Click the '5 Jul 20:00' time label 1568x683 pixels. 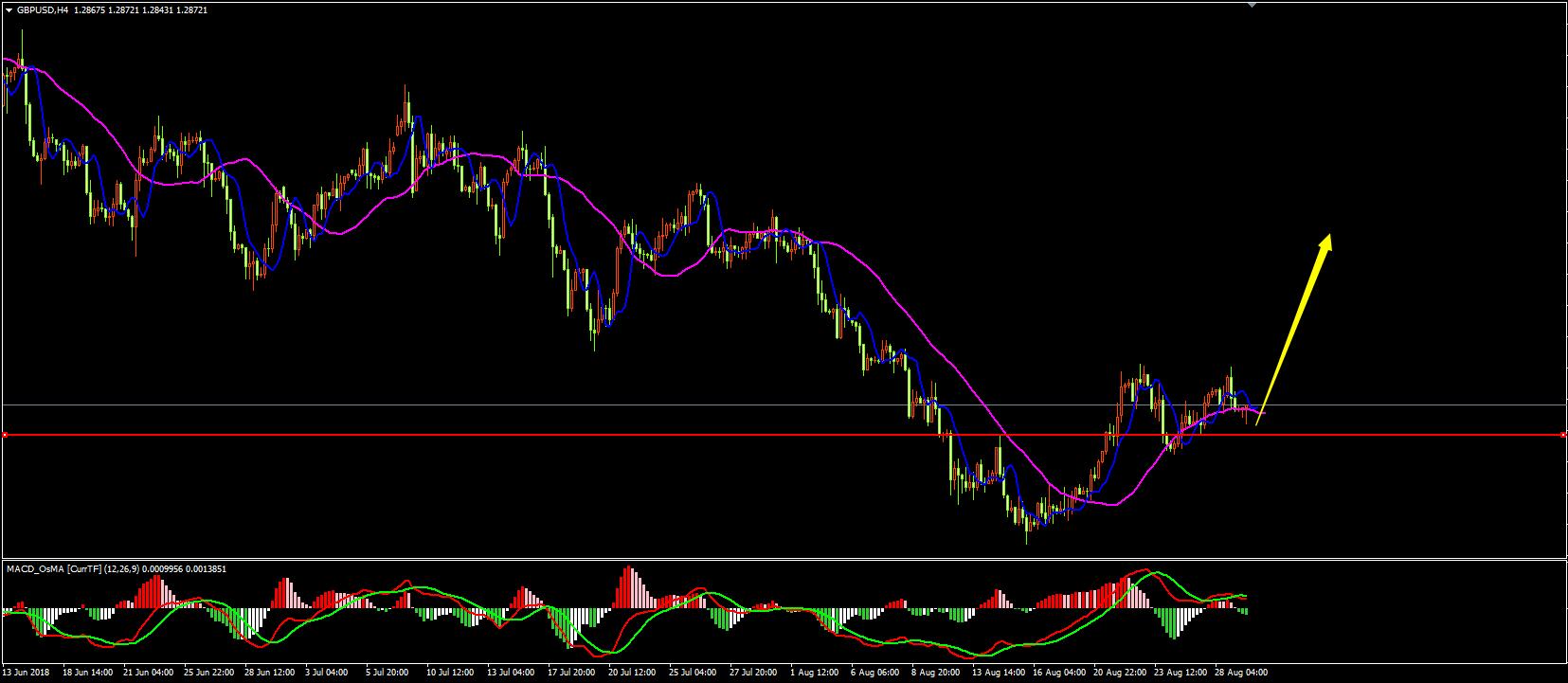pyautogui.click(x=388, y=672)
